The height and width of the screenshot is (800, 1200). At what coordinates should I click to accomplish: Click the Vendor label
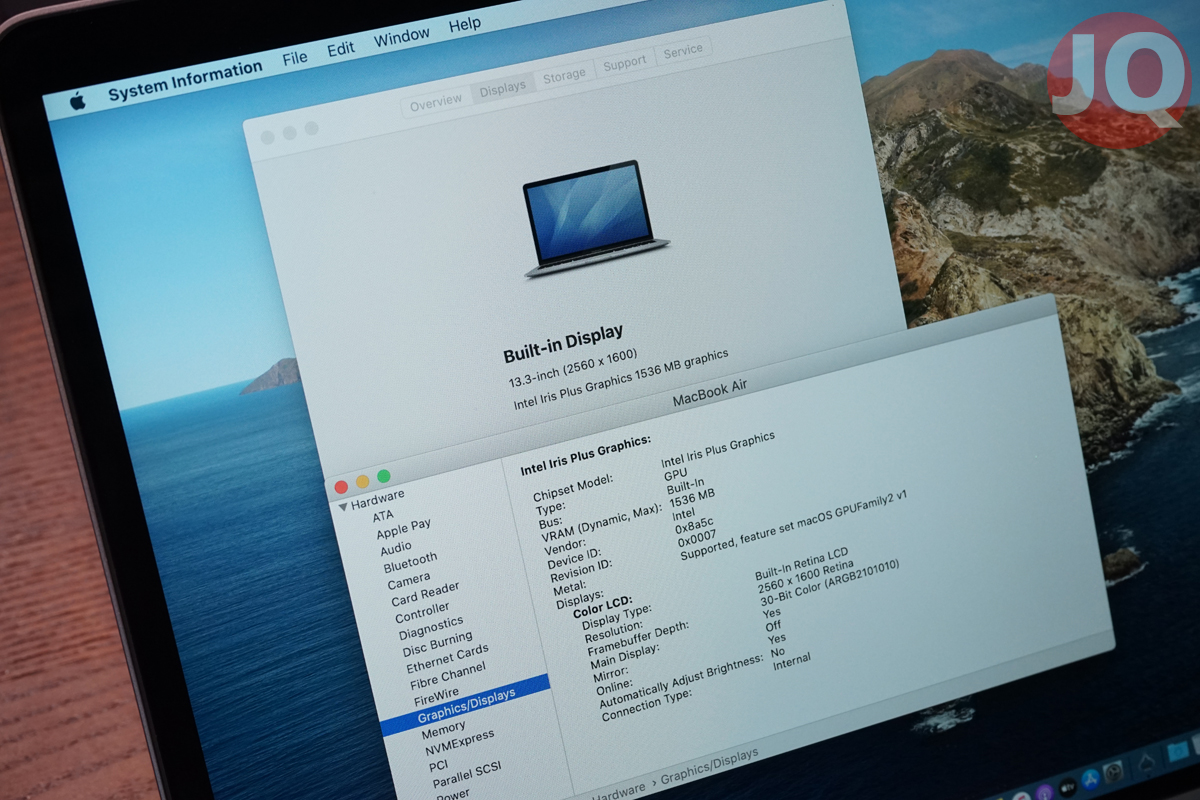click(565, 548)
